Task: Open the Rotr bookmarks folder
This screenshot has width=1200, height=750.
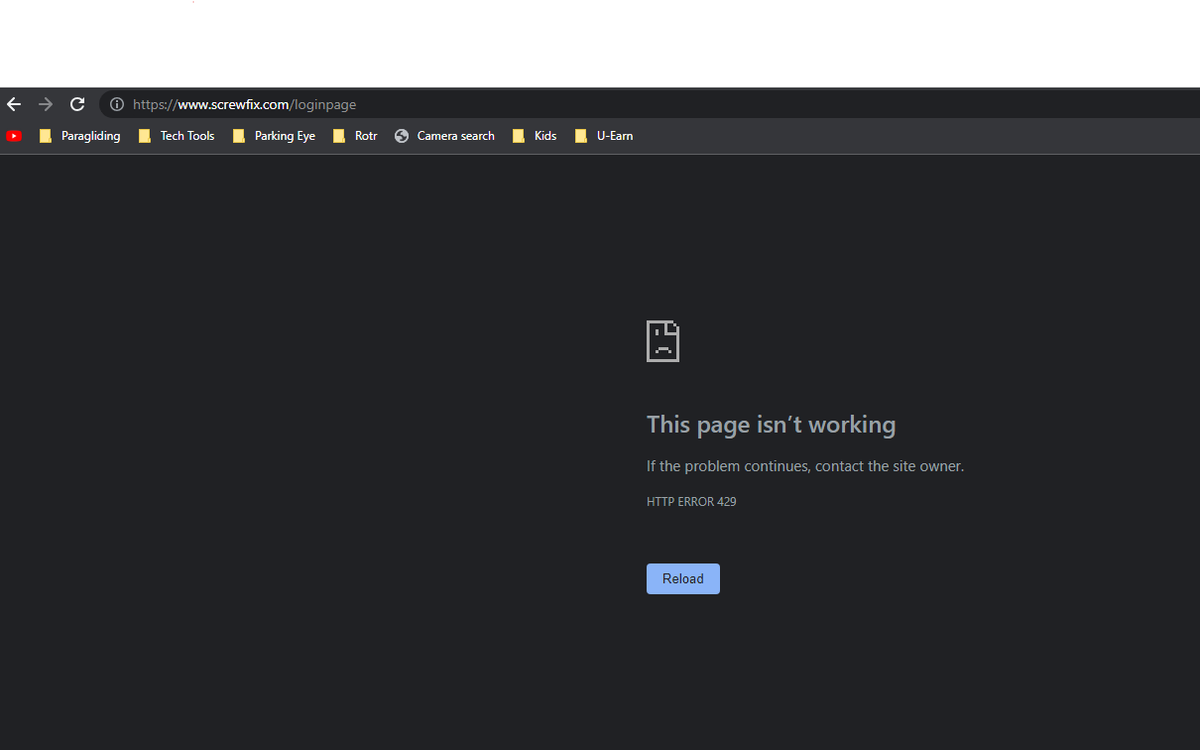Action: (355, 136)
